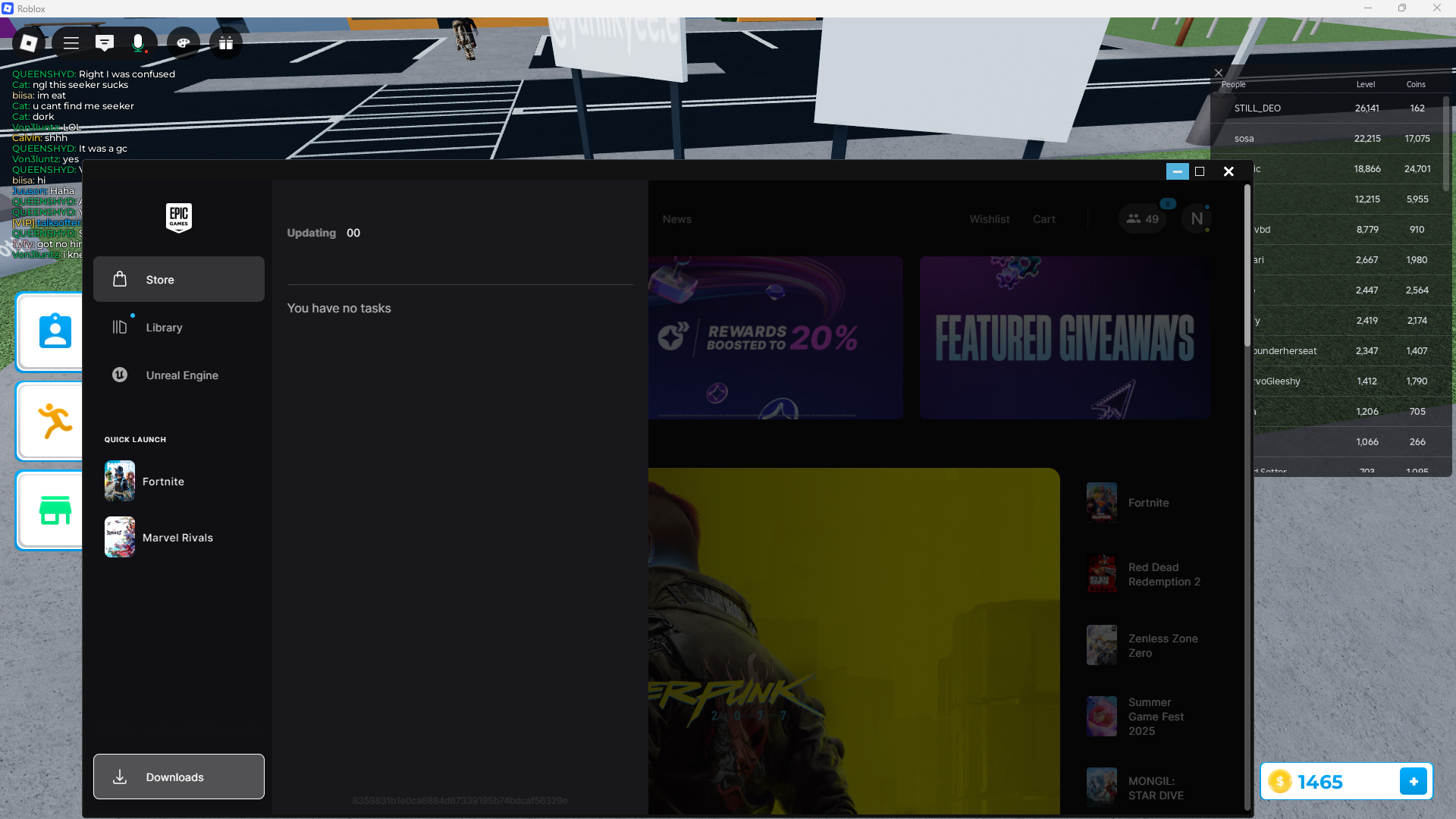1456x819 pixels.
Task: Click the People column header
Action: tap(1234, 84)
